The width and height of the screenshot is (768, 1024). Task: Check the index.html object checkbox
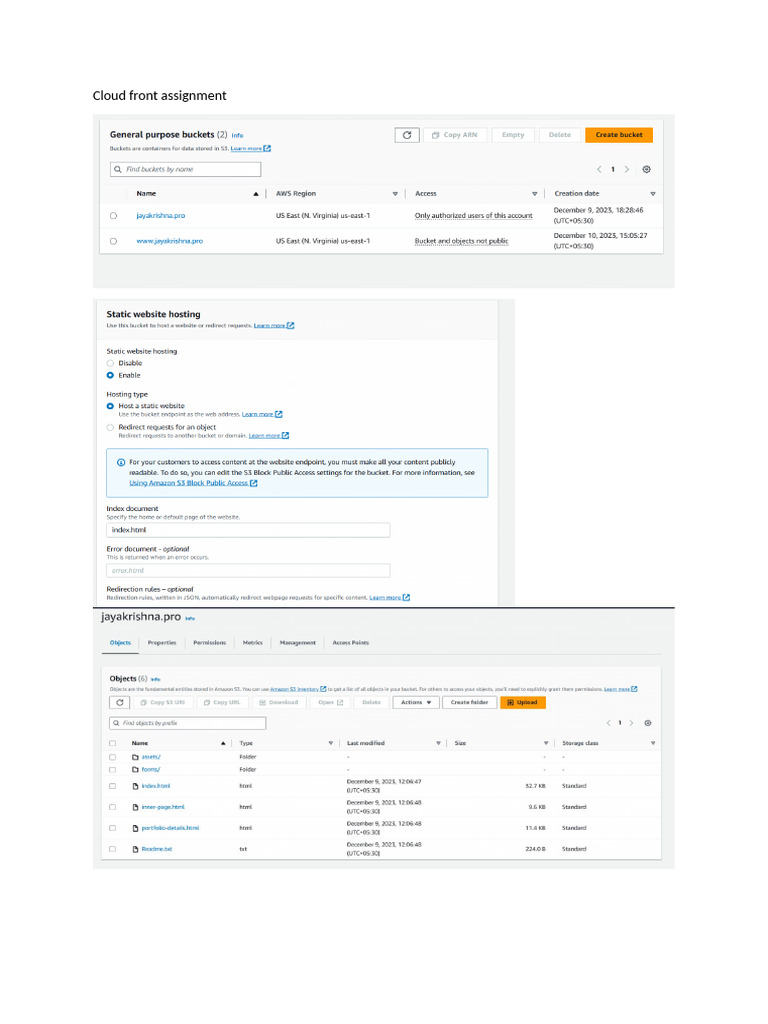click(x=112, y=786)
